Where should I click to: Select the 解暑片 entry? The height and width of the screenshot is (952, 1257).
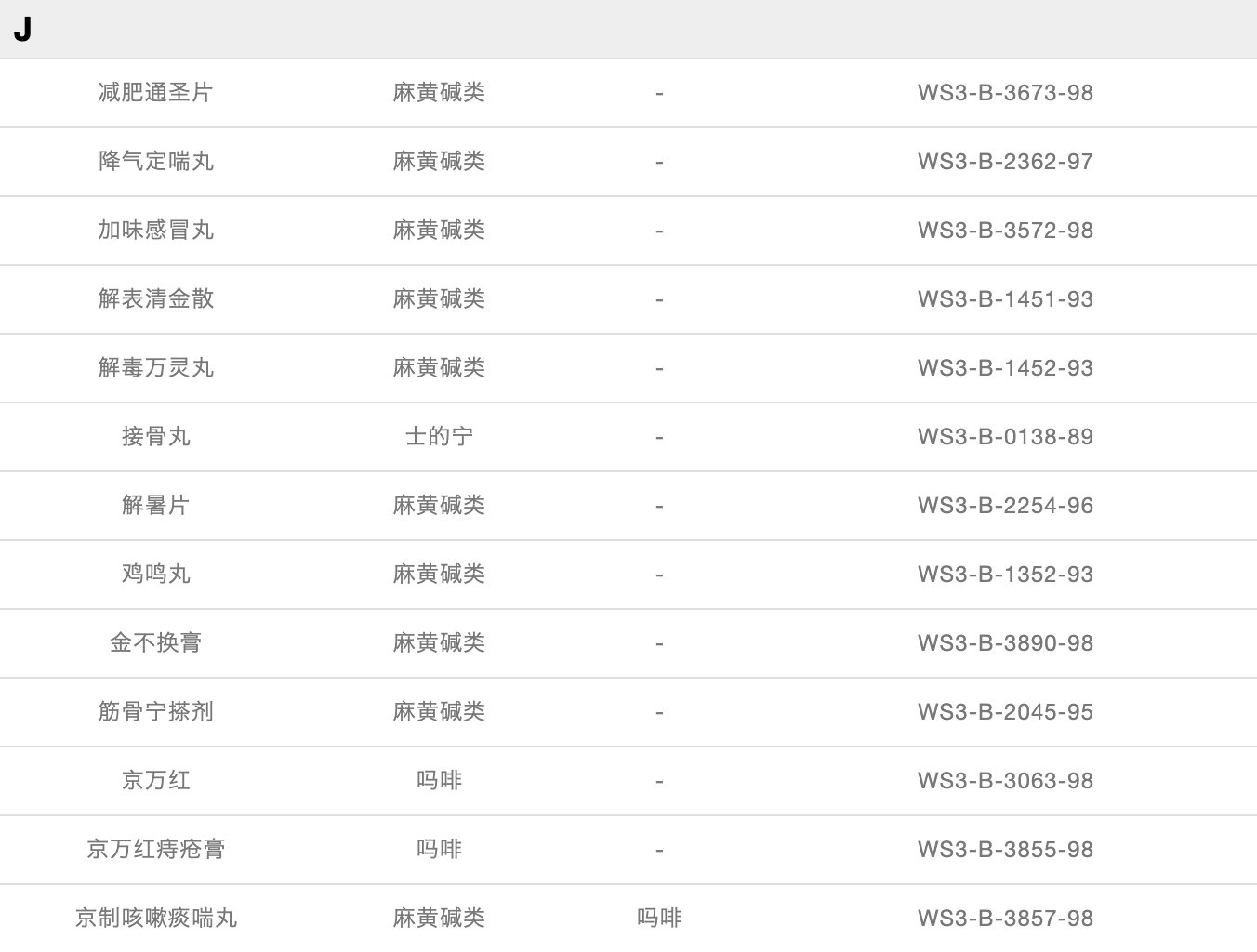156,506
